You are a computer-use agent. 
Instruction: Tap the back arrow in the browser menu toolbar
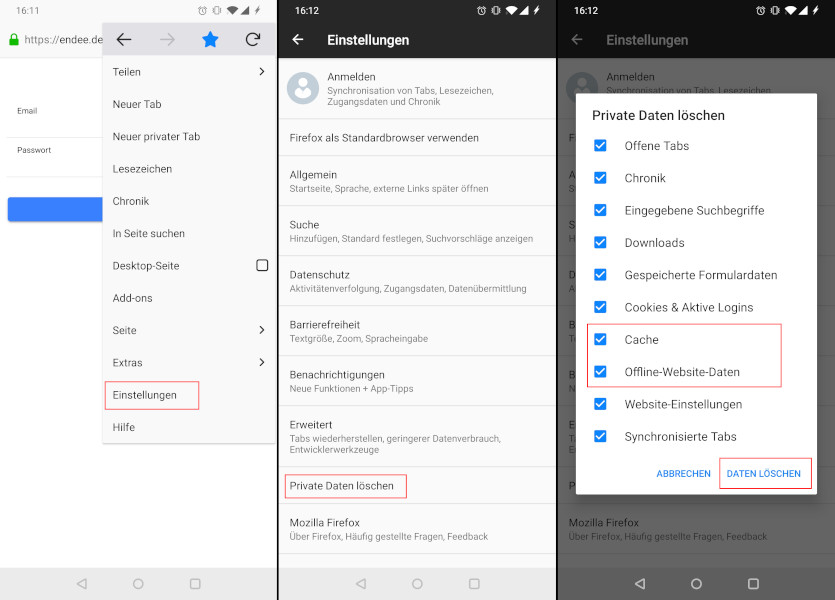(x=124, y=40)
